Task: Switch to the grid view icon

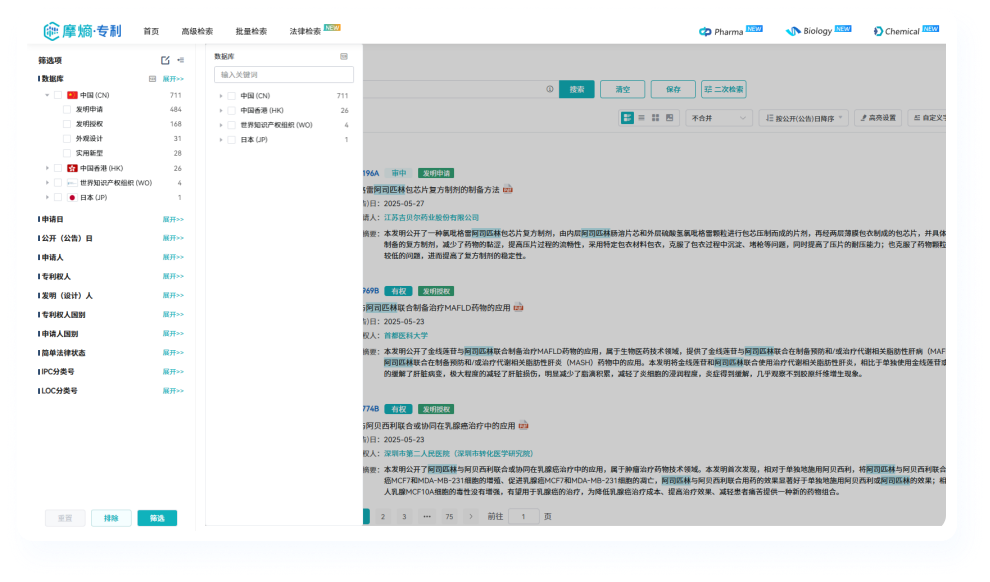Action: [655, 117]
